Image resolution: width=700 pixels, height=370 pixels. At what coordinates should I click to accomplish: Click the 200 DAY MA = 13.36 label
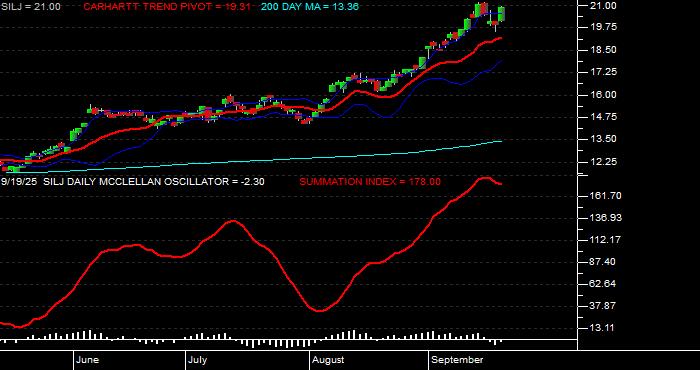pos(309,7)
